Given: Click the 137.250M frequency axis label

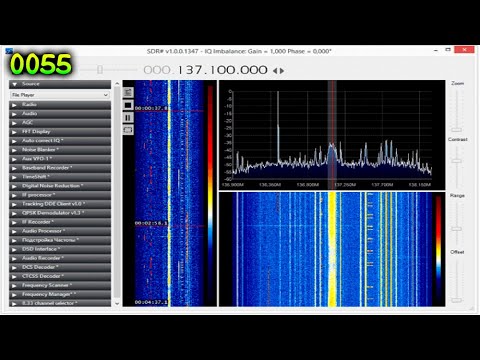Looking at the screenshot, I should pos(345,185).
